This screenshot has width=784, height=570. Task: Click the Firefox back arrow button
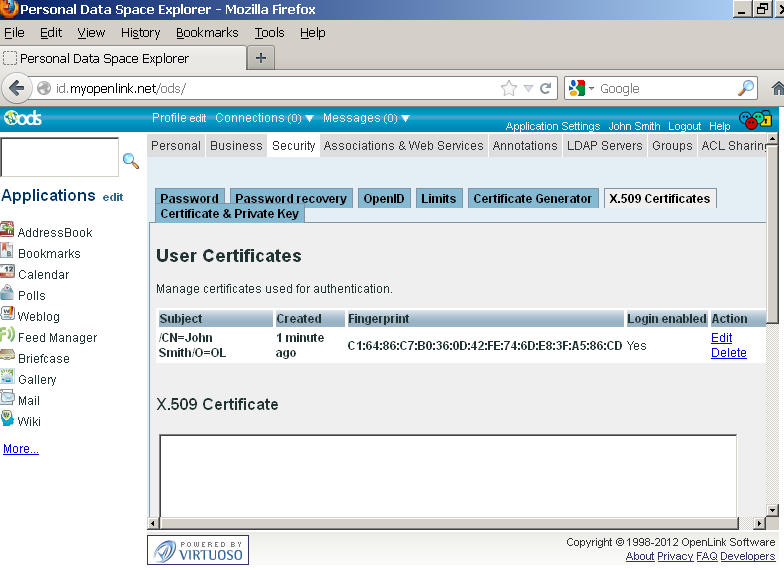(x=17, y=88)
